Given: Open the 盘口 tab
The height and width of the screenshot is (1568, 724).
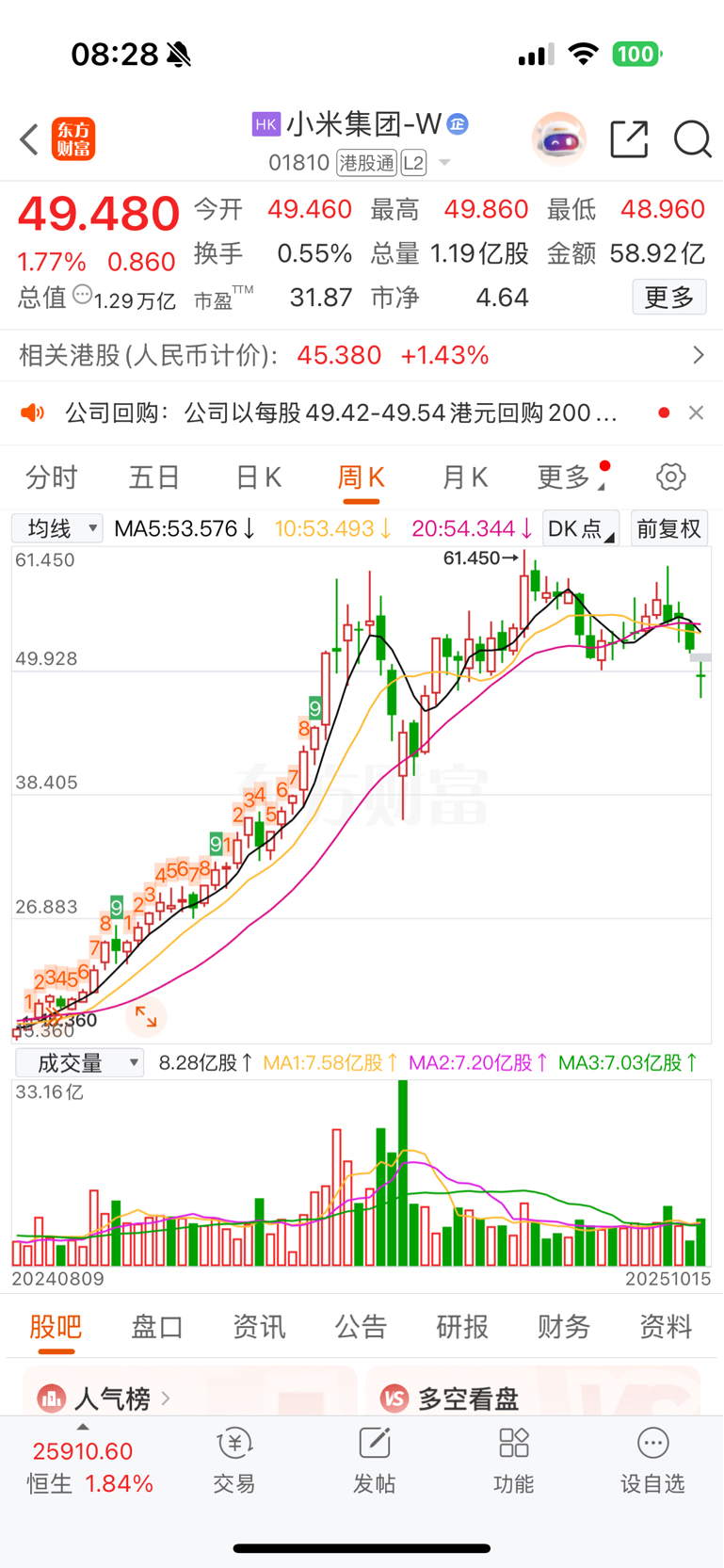Looking at the screenshot, I should pyautogui.click(x=157, y=1327).
